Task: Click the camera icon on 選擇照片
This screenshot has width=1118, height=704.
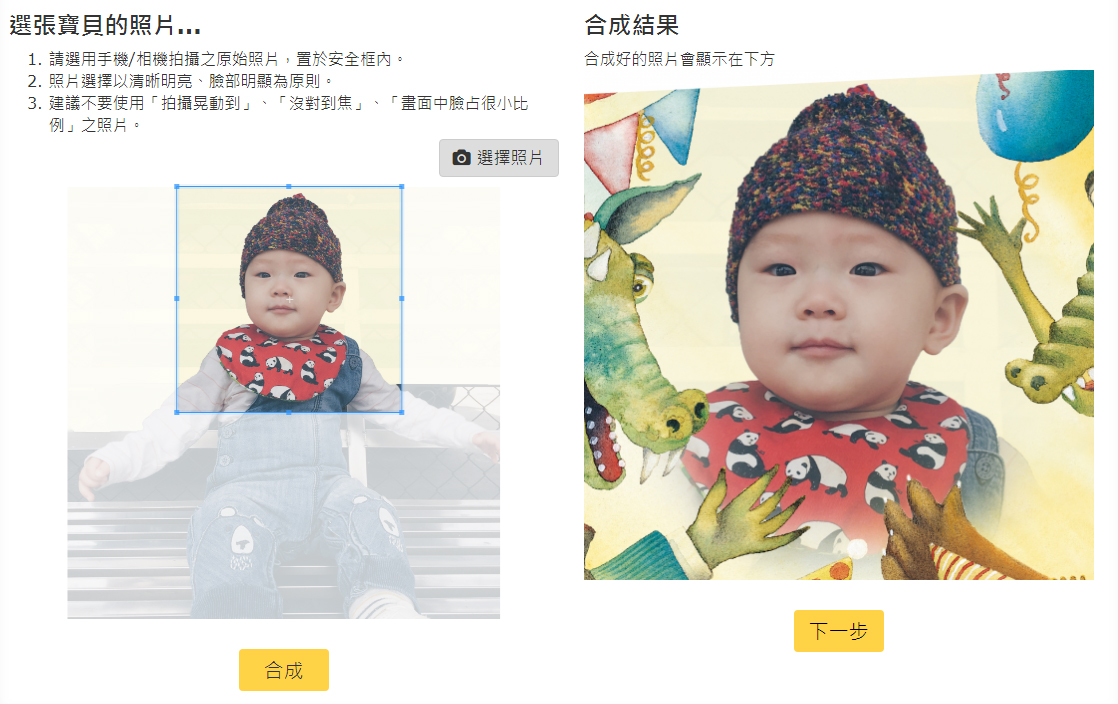Action: pyautogui.click(x=461, y=158)
